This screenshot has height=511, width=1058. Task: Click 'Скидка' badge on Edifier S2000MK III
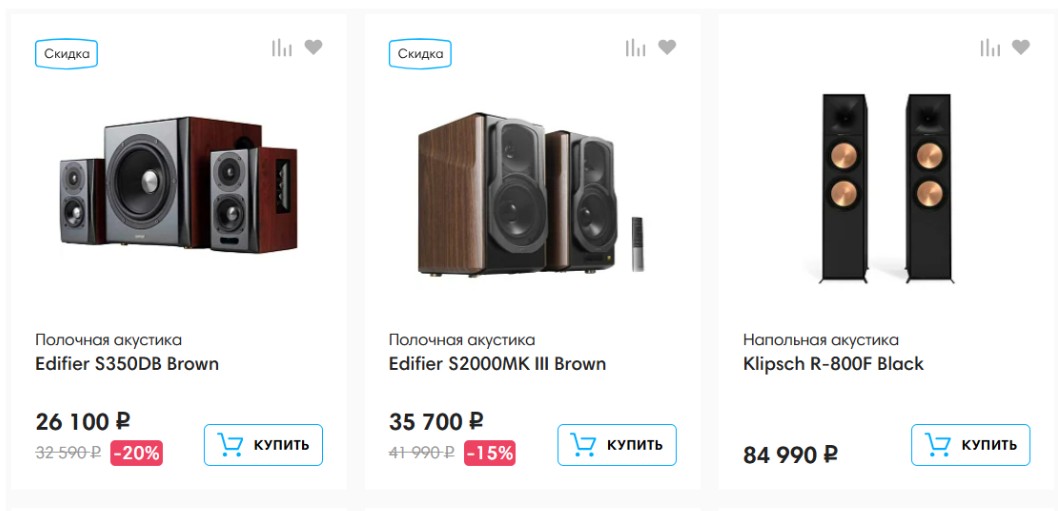[x=420, y=54]
